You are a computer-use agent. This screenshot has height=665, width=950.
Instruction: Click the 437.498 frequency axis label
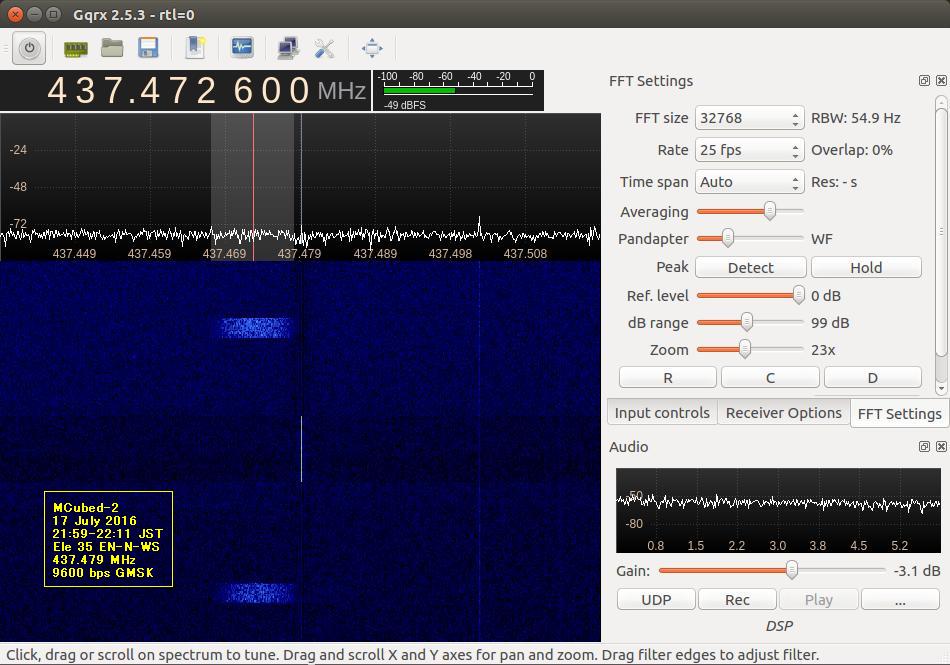(x=450, y=254)
